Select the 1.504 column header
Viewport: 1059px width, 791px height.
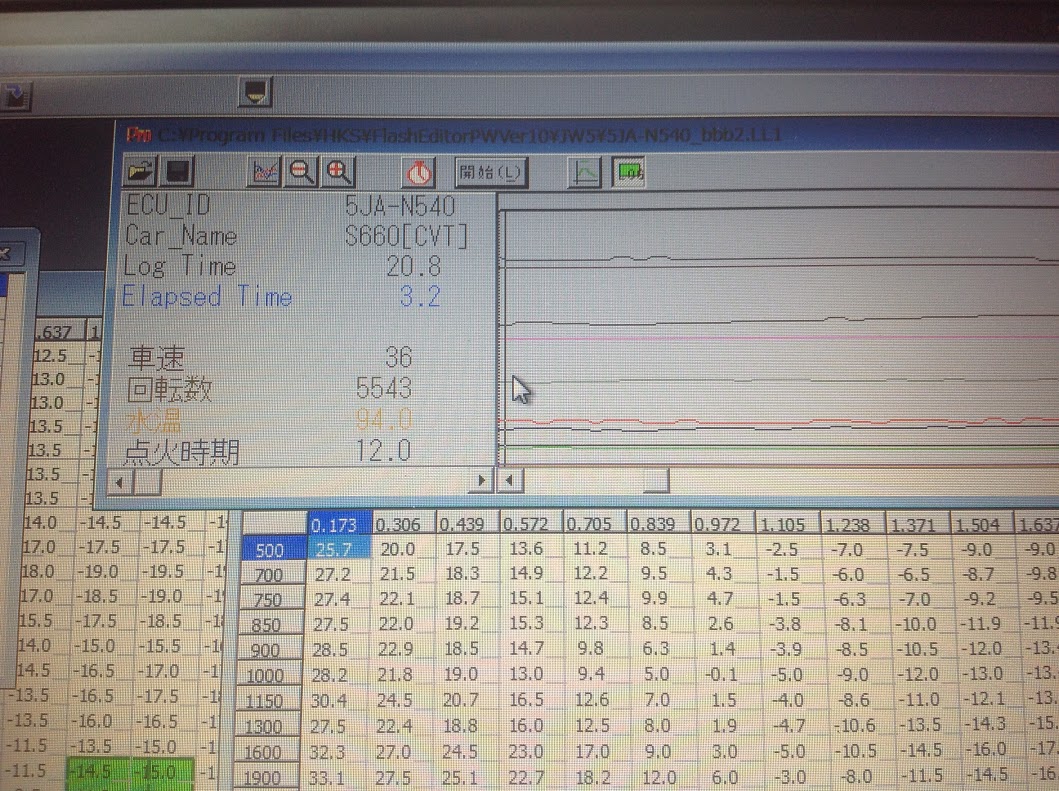tap(982, 524)
